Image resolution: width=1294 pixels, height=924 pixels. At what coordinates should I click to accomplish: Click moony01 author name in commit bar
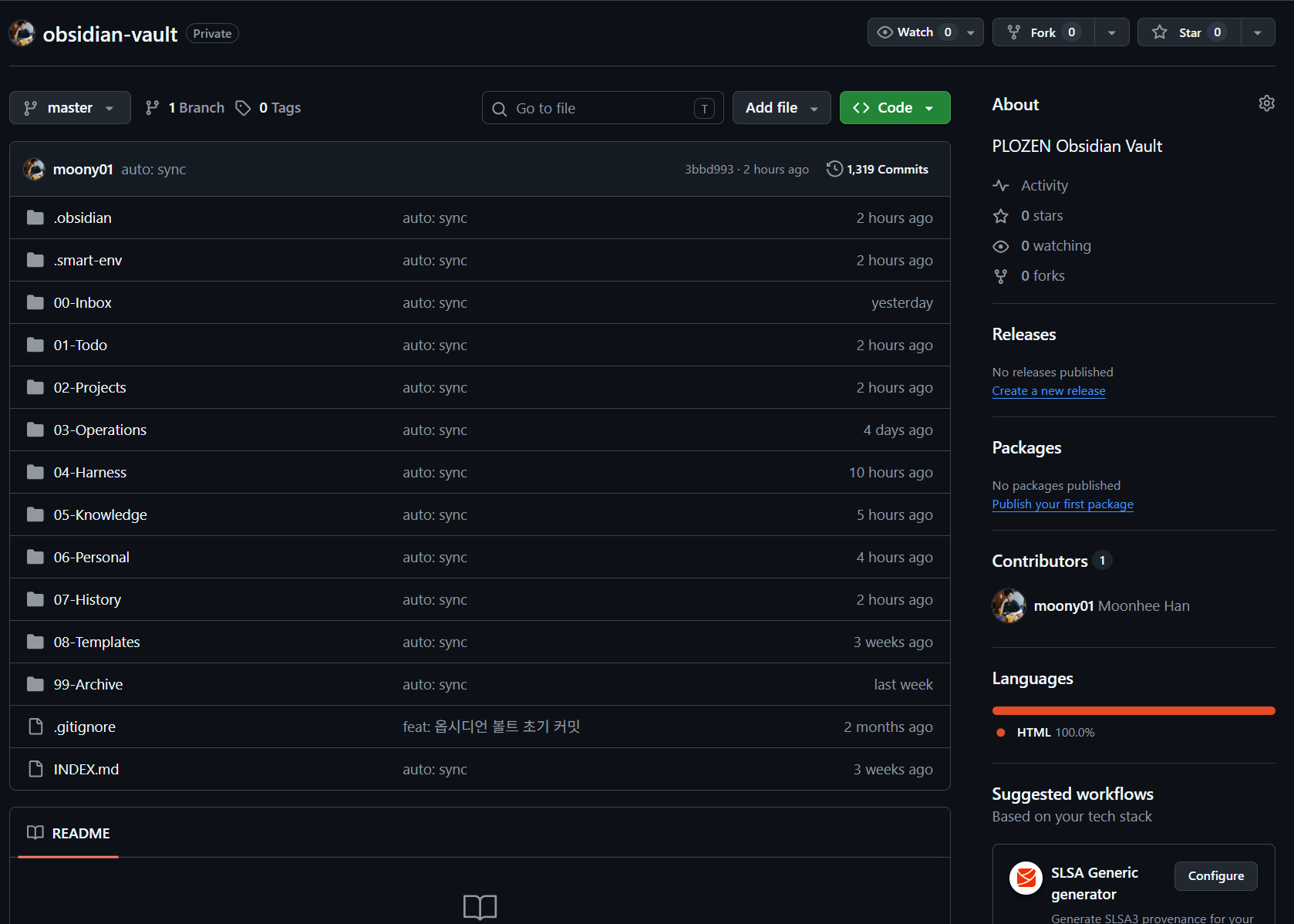(83, 169)
